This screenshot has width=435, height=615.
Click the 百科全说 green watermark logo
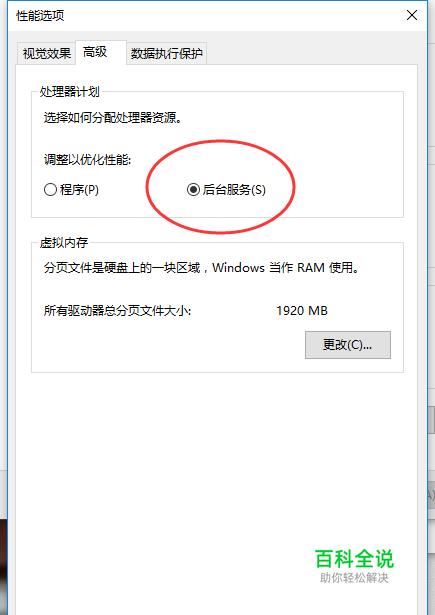354,559
